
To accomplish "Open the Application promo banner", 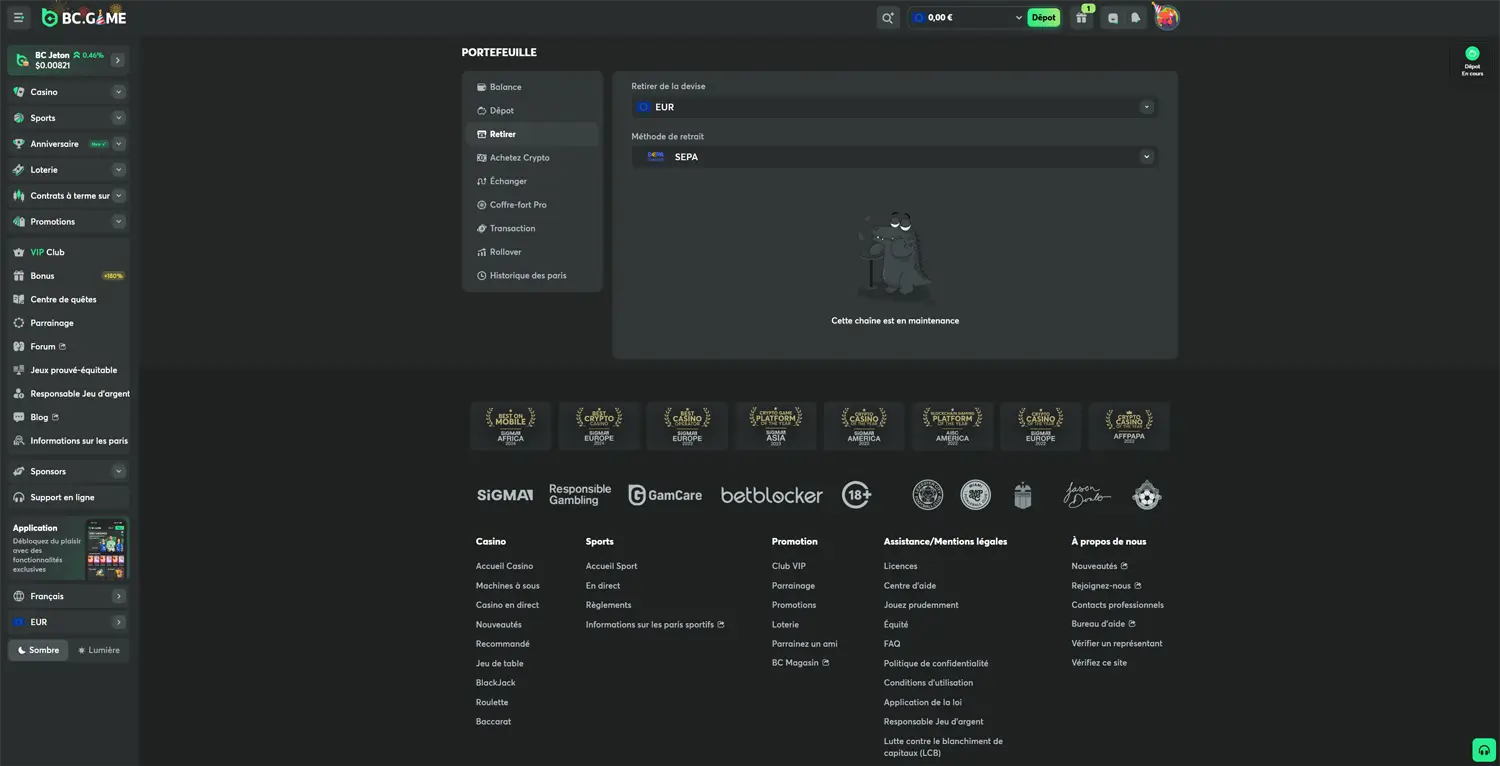I will [68, 548].
